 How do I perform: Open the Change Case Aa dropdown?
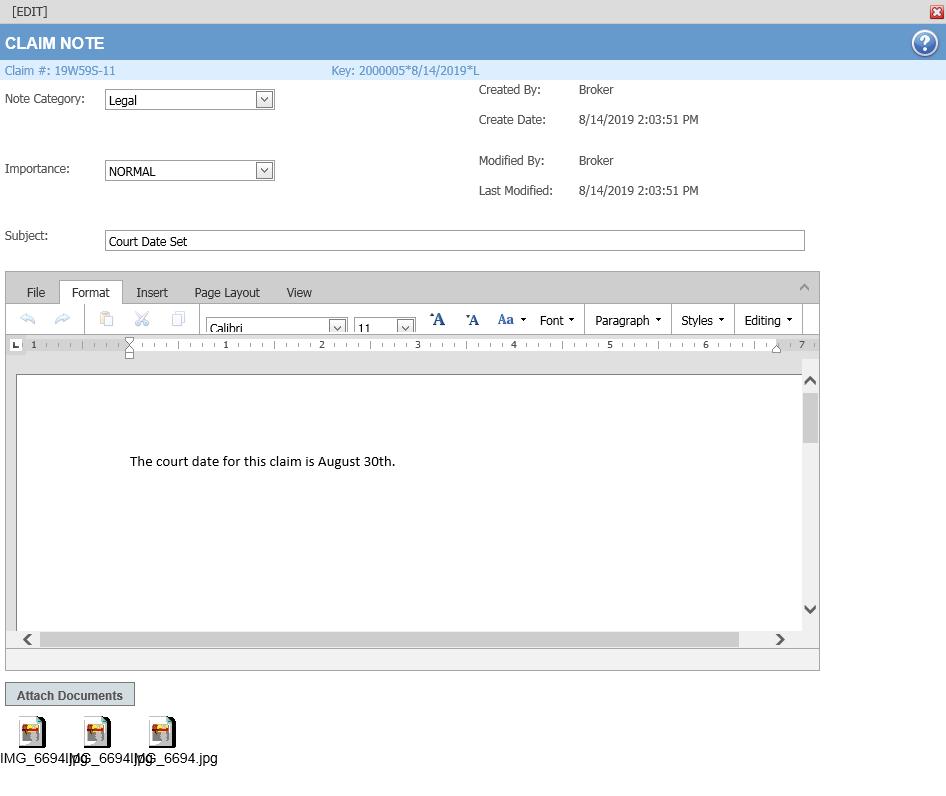pos(511,320)
